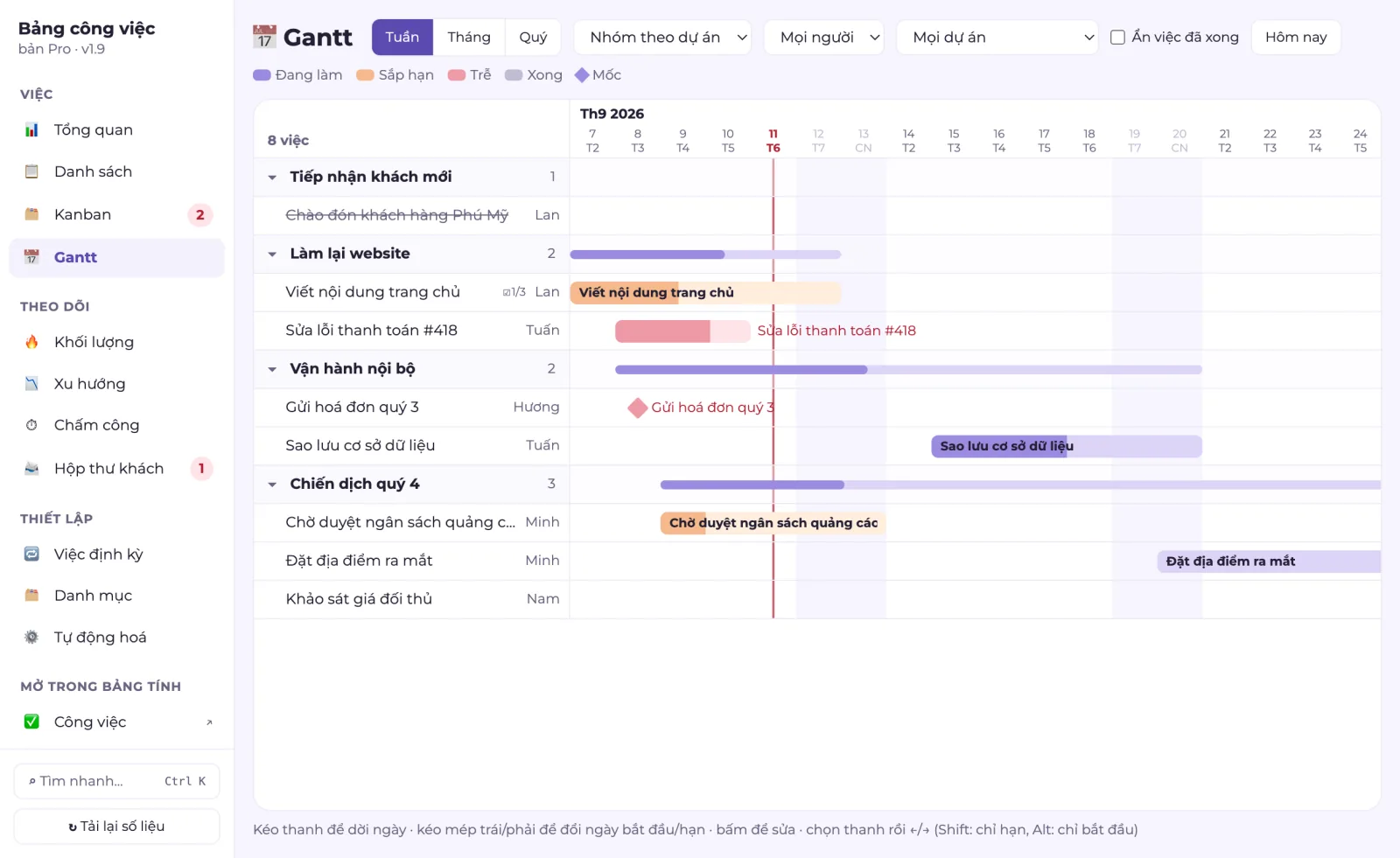Click the 1/3 checklist indicator on Viết nội dung
This screenshot has height=858, width=1400.
click(x=514, y=292)
